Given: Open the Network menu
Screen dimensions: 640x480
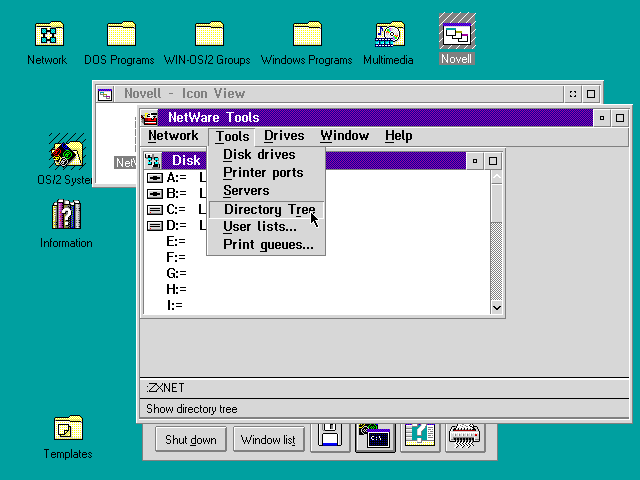Looking at the screenshot, I should [173, 136].
